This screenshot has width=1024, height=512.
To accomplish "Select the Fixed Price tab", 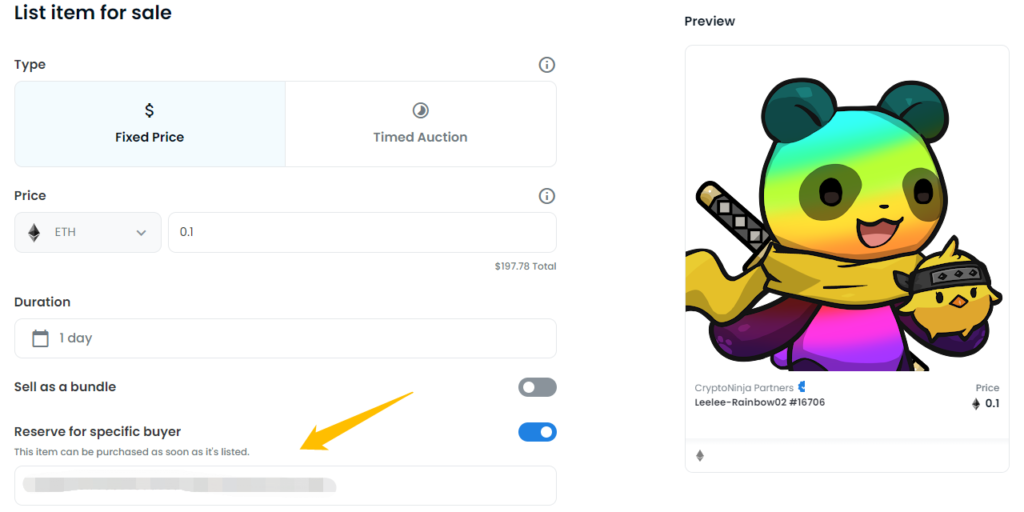I will 150,124.
